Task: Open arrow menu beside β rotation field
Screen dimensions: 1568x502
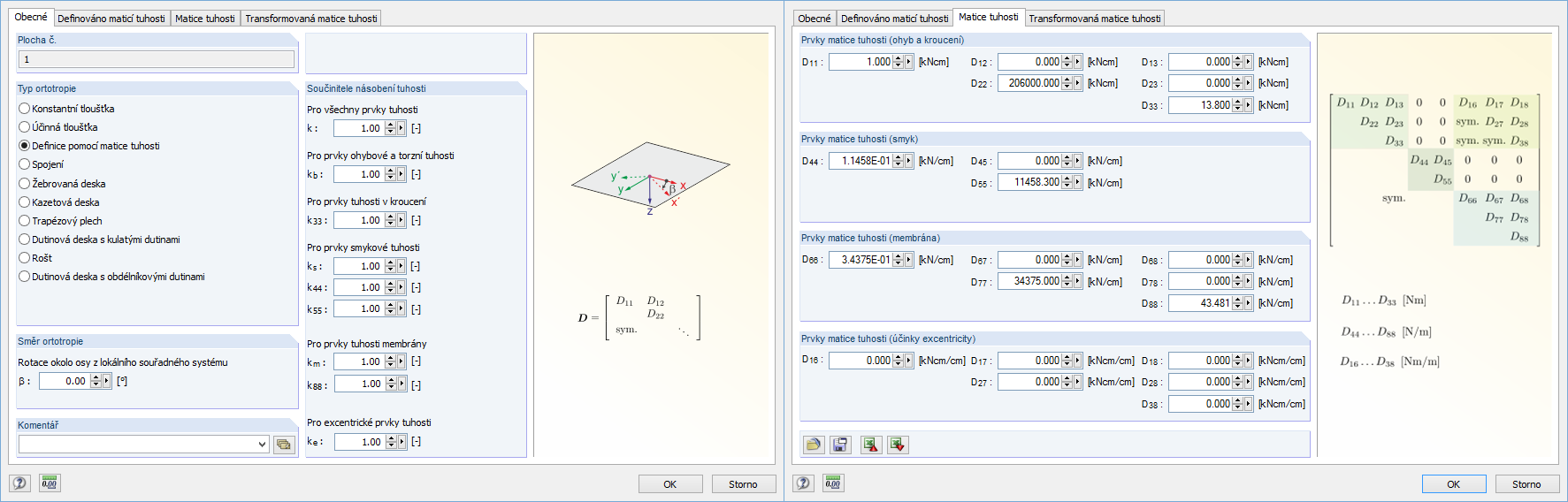Action: (x=107, y=381)
